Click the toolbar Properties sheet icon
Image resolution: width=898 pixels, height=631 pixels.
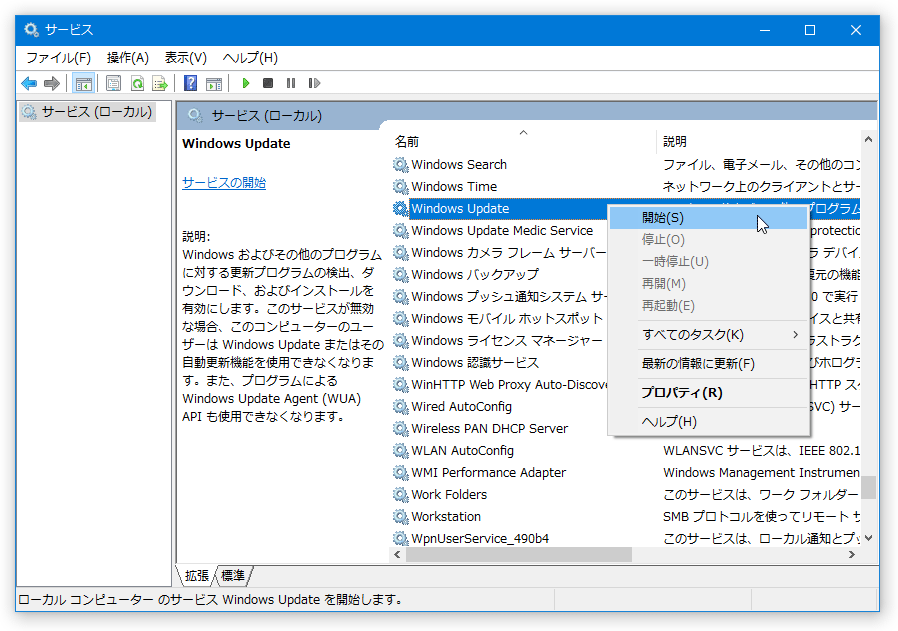pyautogui.click(x=113, y=84)
